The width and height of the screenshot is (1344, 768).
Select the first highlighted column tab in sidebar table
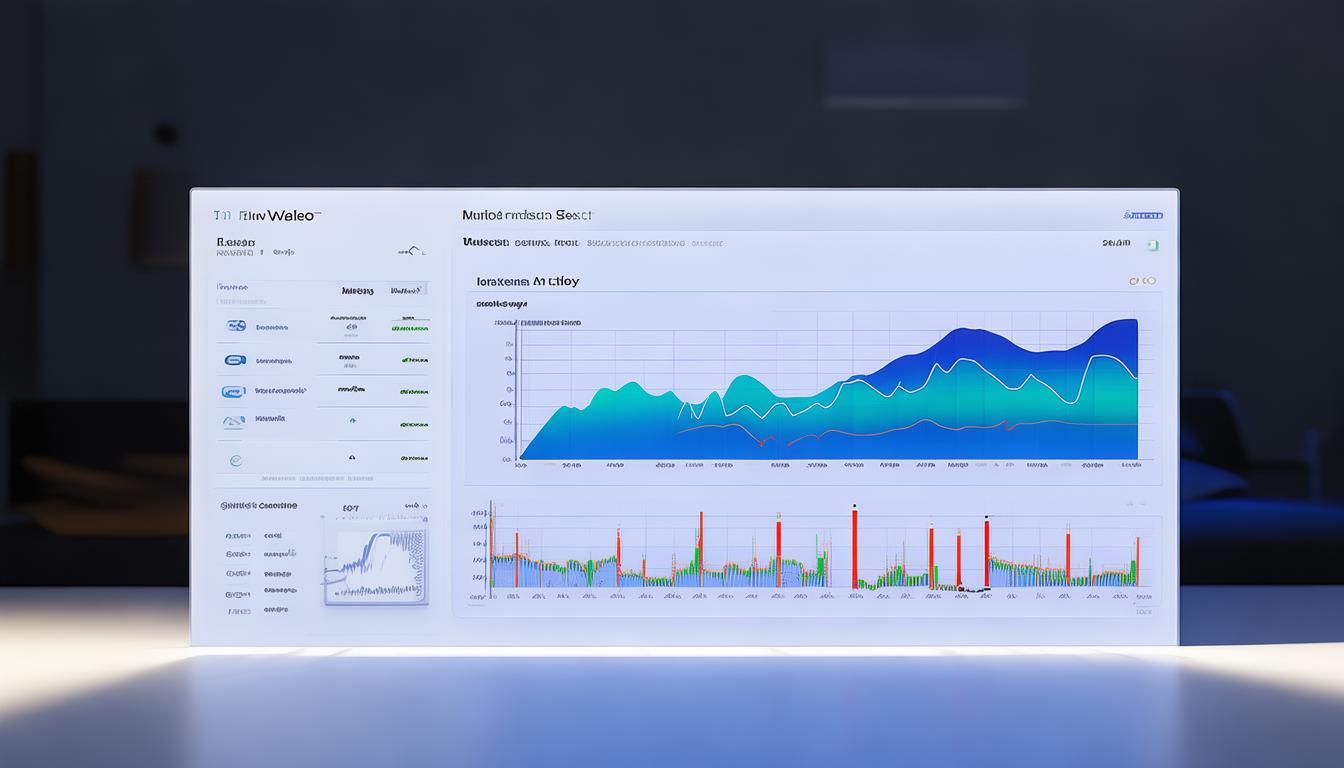click(x=357, y=290)
